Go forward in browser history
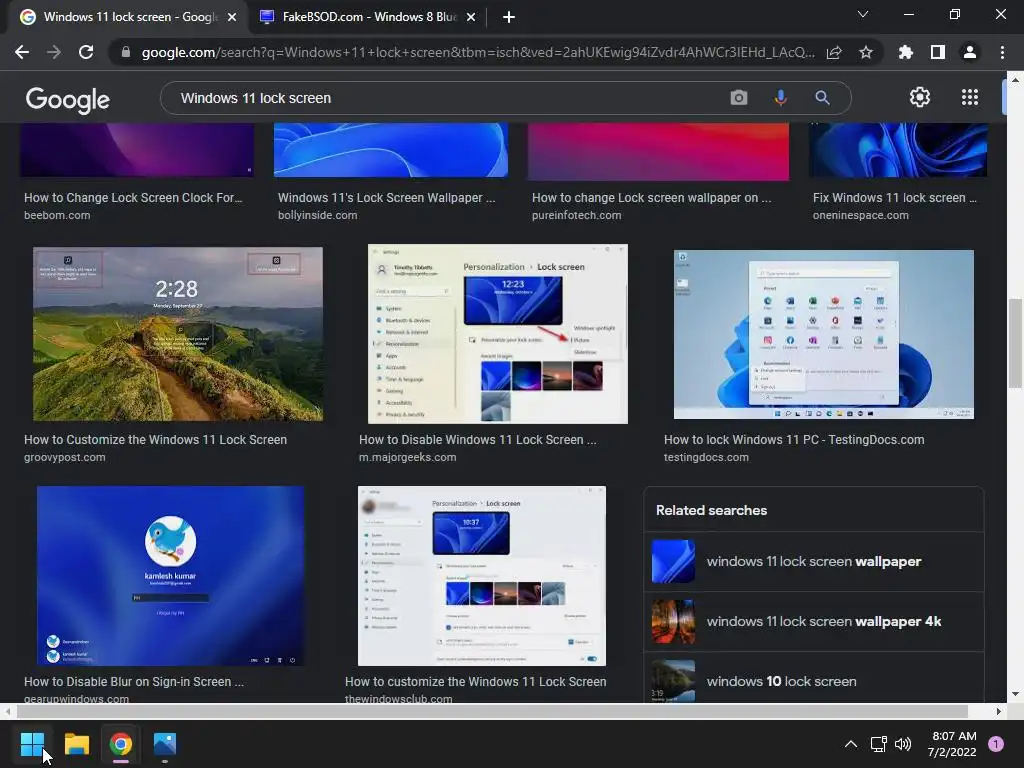Viewport: 1024px width, 768px height. (x=54, y=52)
